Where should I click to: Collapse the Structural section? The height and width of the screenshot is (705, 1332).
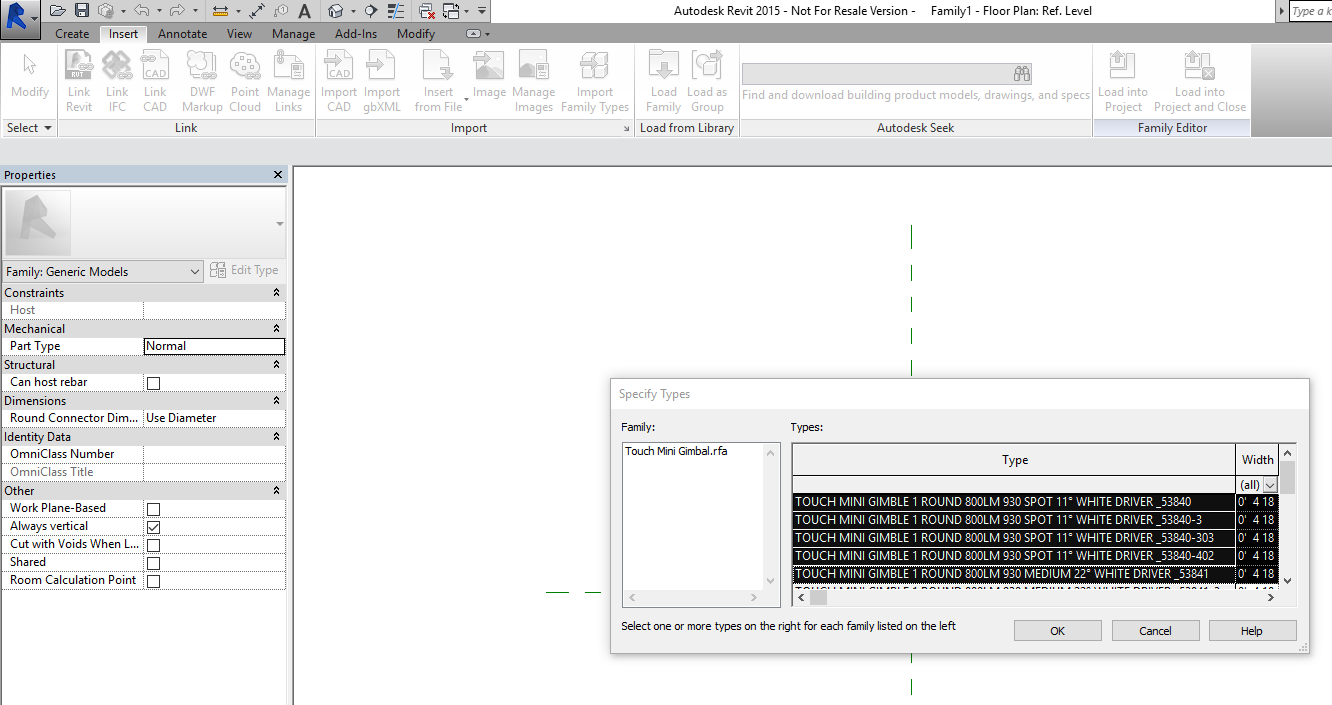pos(276,365)
